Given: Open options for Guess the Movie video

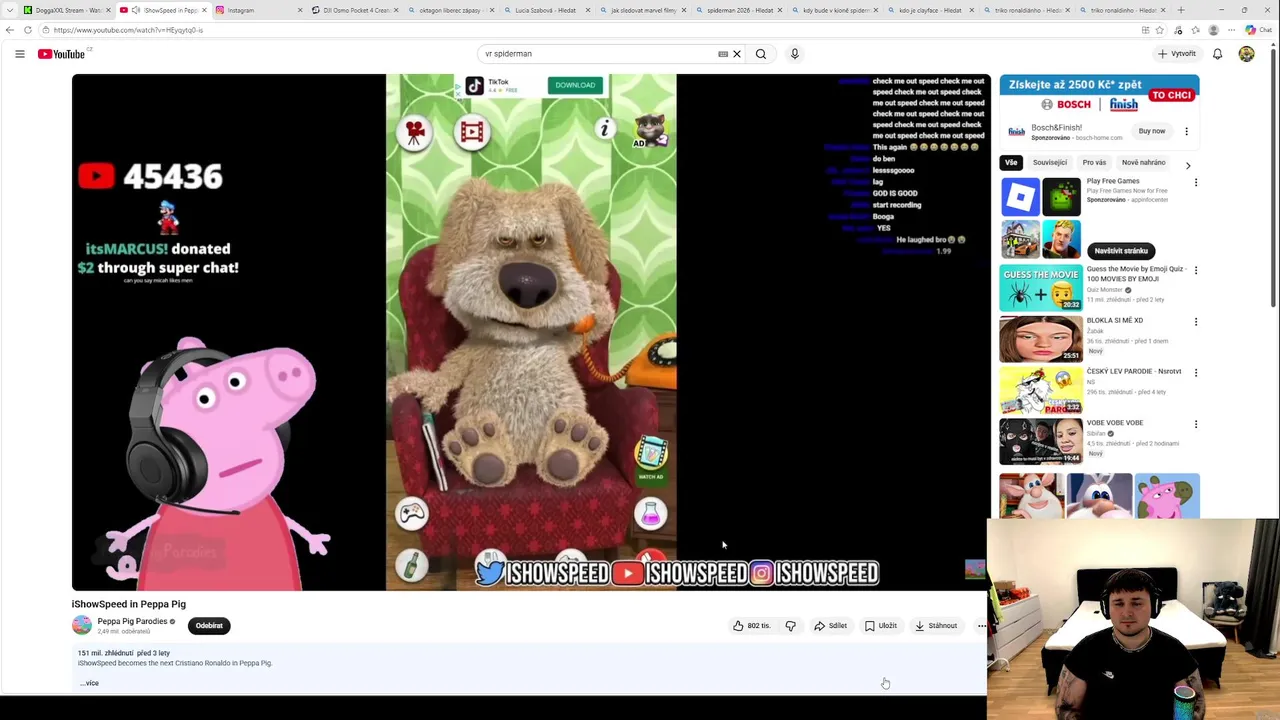Looking at the screenshot, I should 1195,270.
